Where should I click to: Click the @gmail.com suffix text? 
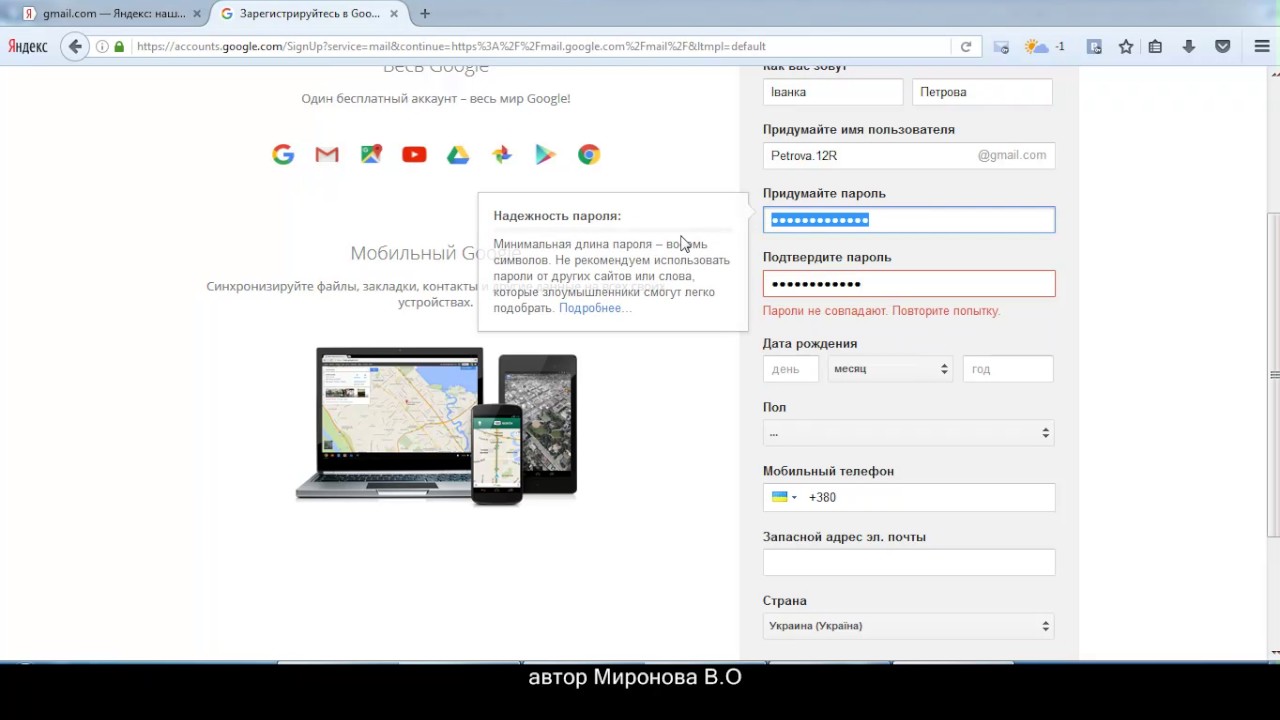tap(1012, 155)
